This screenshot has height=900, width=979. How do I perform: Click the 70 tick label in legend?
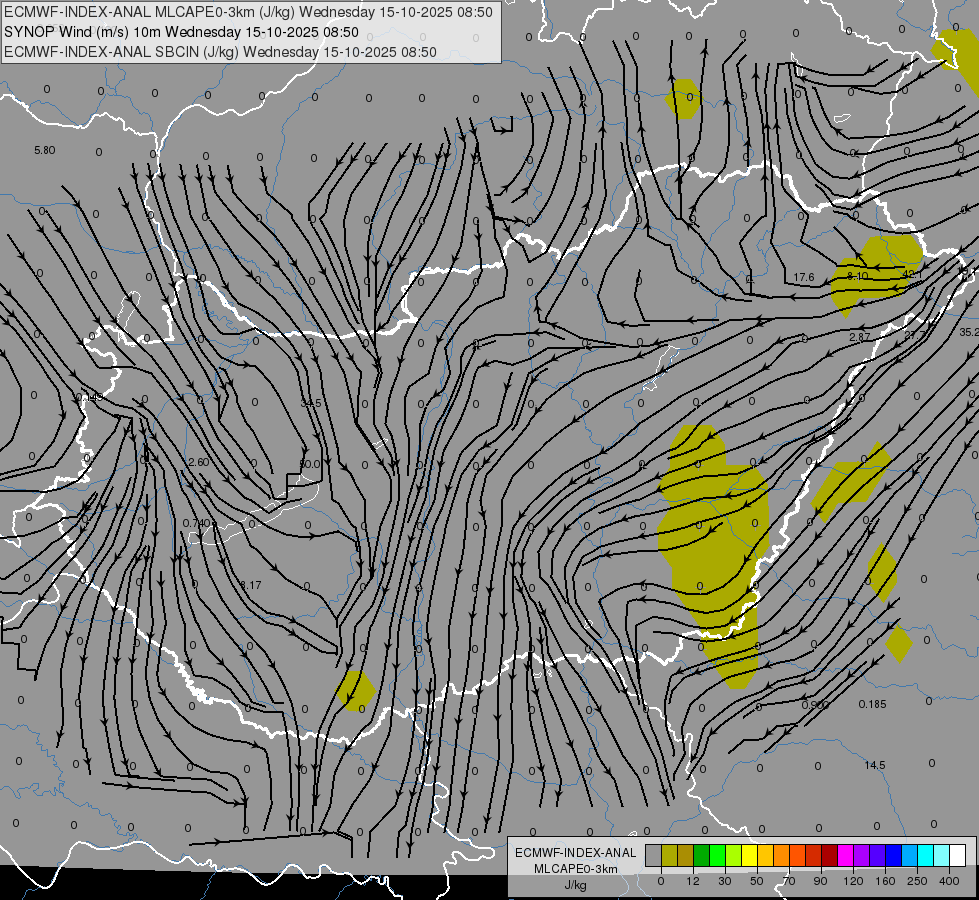point(789,881)
